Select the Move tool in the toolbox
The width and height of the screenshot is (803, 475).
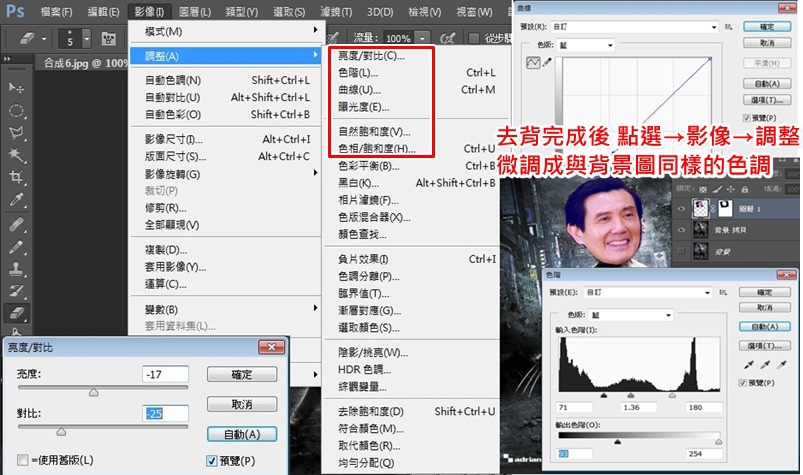click(16, 88)
